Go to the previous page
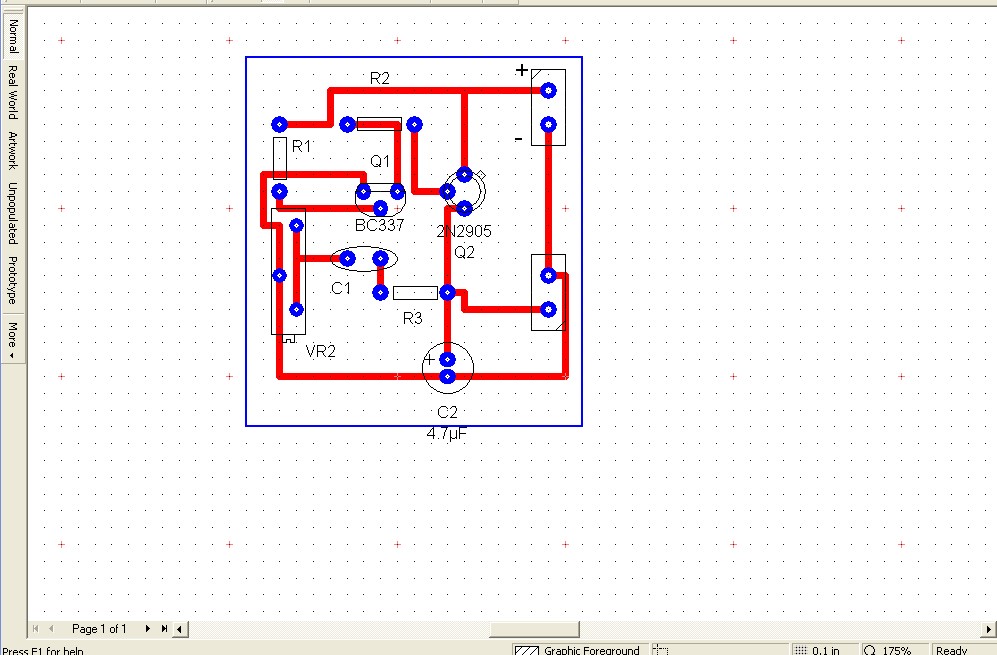This screenshot has height=655, width=997. point(51,629)
